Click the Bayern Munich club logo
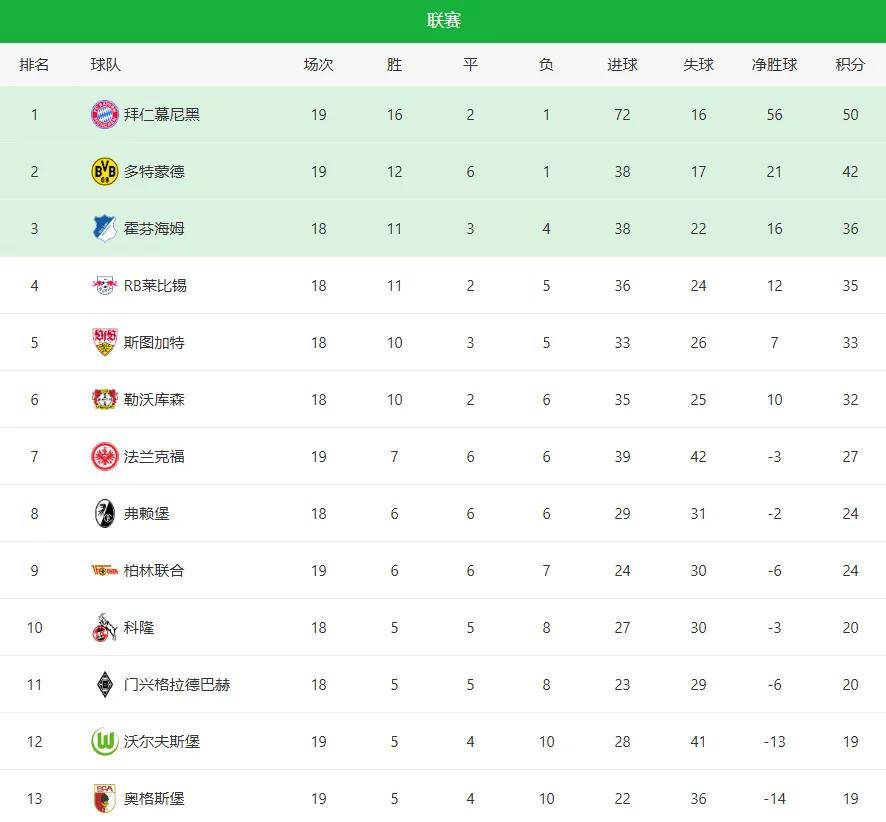The image size is (886, 822). (x=105, y=114)
